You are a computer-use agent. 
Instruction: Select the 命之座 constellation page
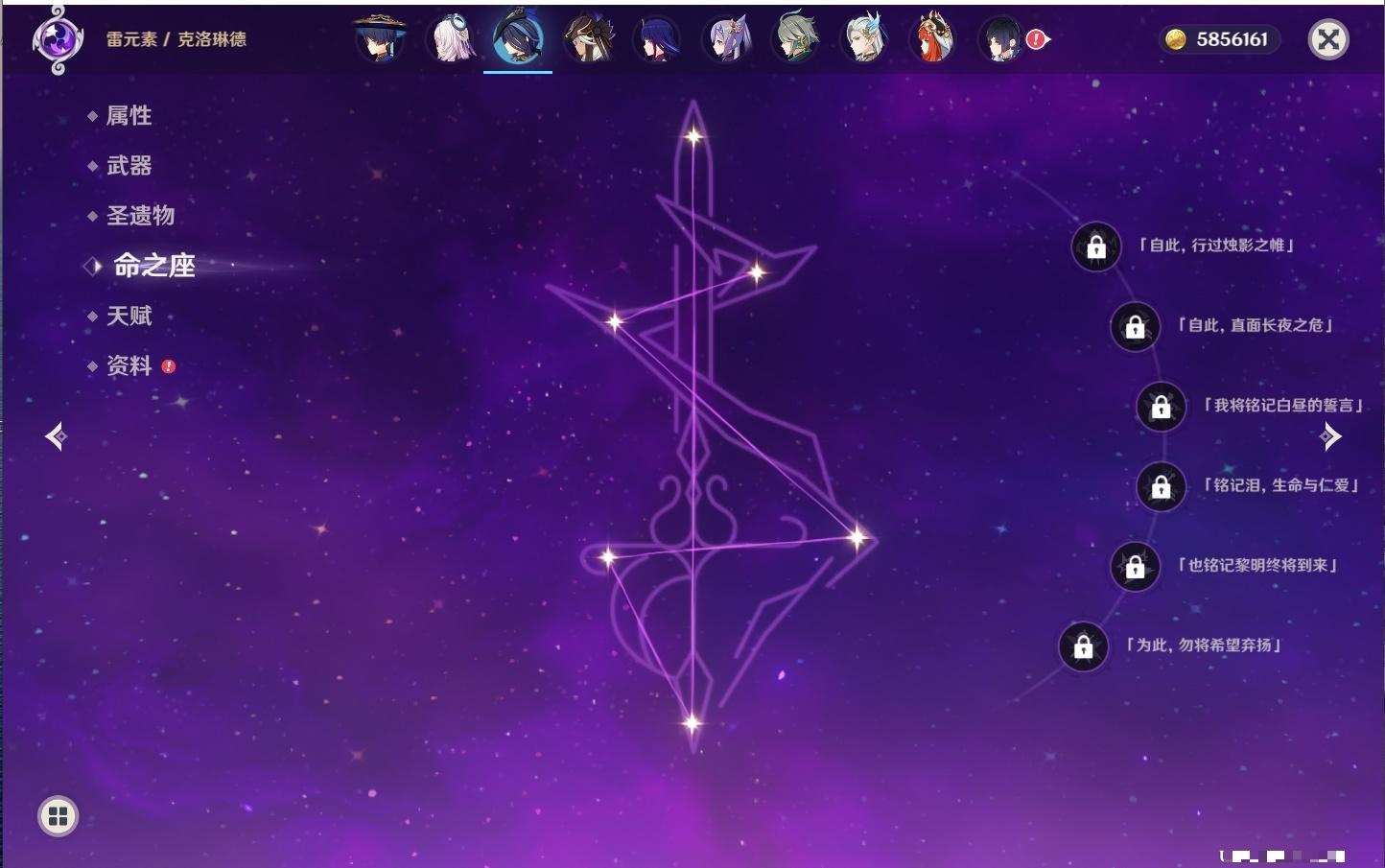(x=153, y=266)
